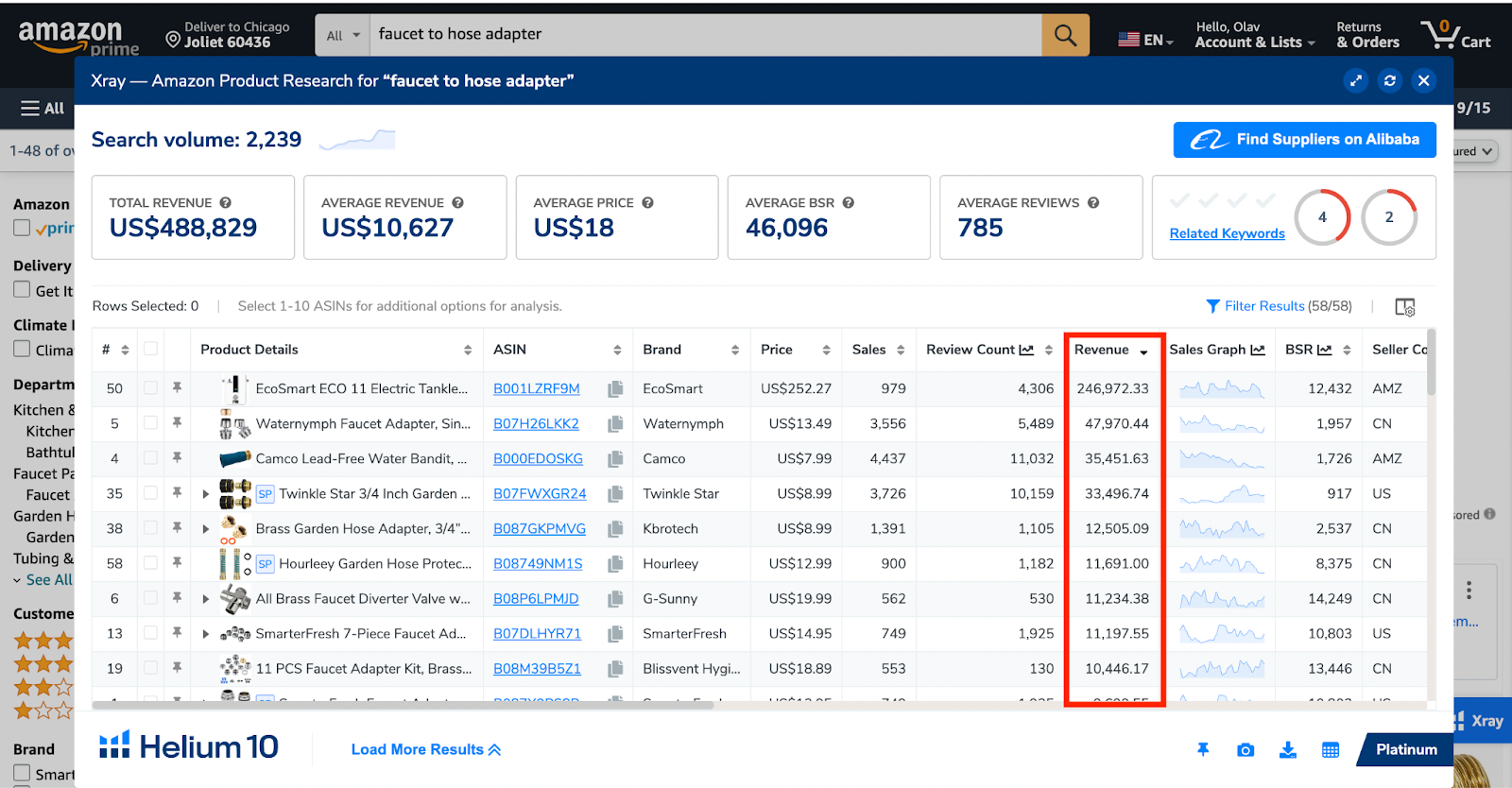Take a screenshot with the camera icon
Viewport: 1512px width, 788px height.
1246,749
